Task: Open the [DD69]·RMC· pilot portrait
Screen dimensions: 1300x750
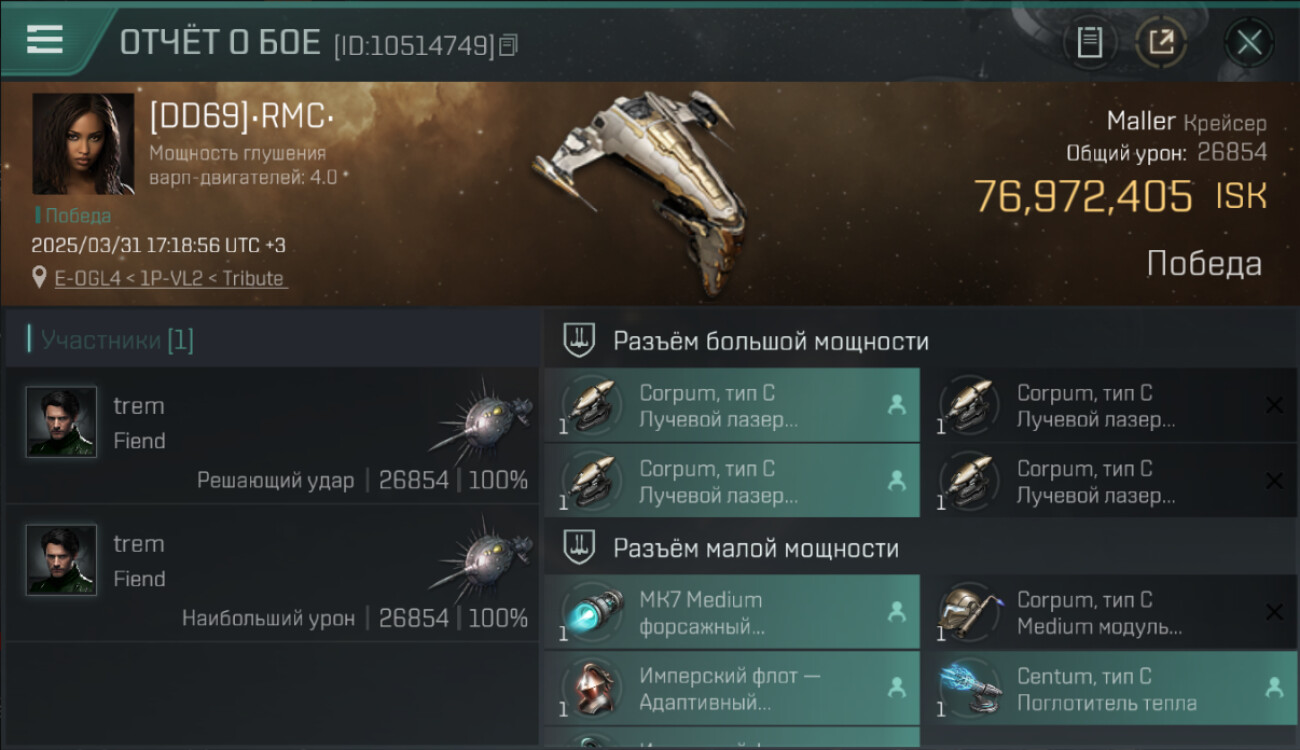Action: [83, 144]
